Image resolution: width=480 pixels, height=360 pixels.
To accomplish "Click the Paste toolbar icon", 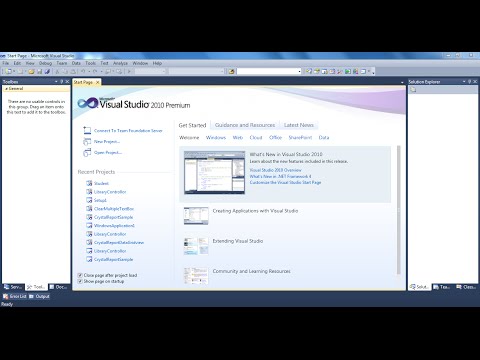I will [73, 71].
